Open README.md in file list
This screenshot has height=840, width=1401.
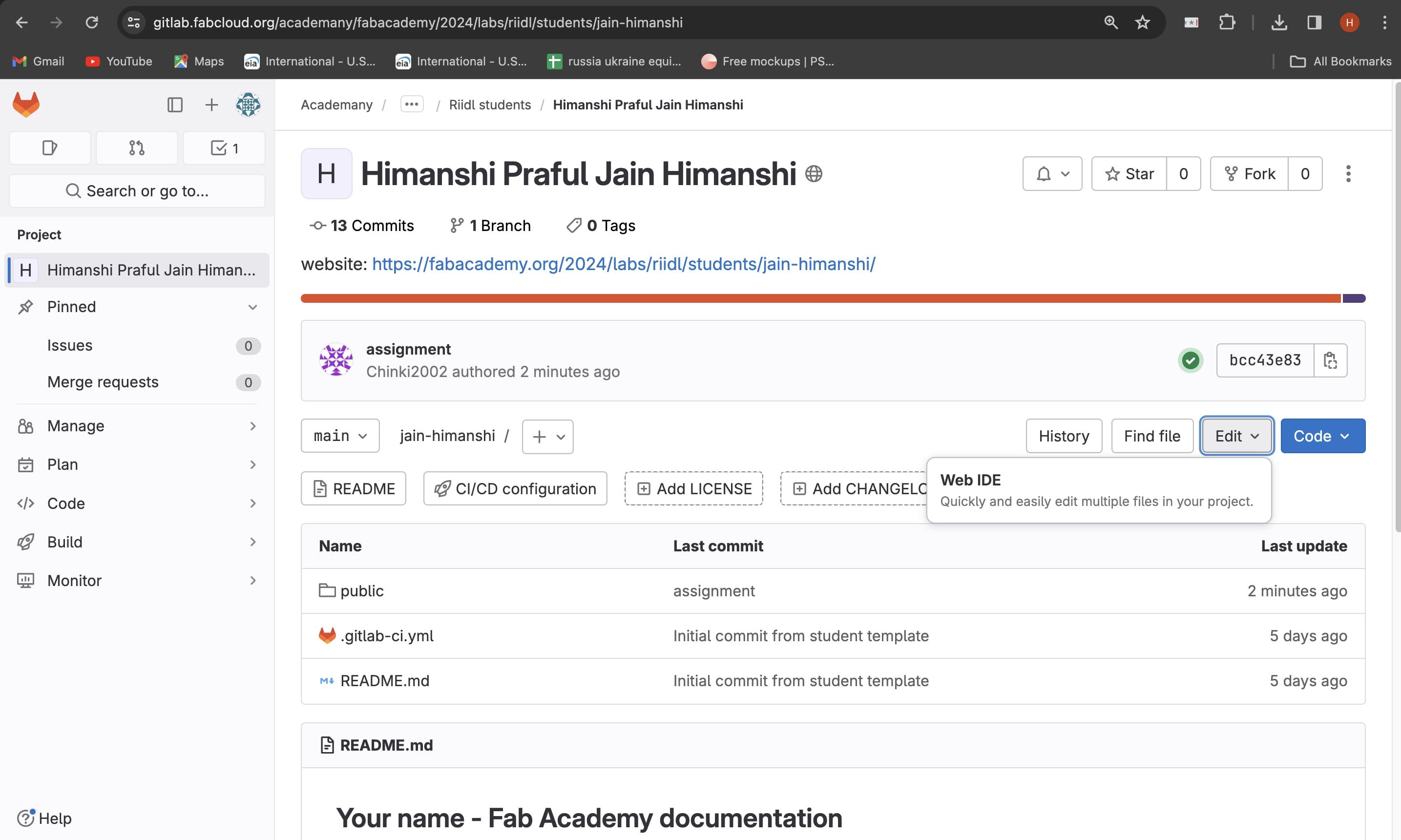(x=385, y=681)
